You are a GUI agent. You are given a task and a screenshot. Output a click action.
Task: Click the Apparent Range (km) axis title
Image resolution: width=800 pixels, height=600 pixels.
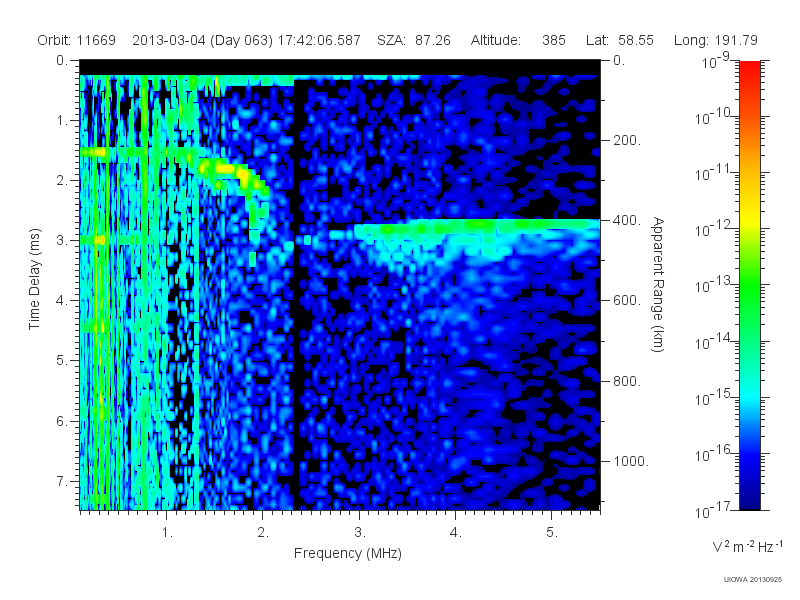tap(658, 284)
